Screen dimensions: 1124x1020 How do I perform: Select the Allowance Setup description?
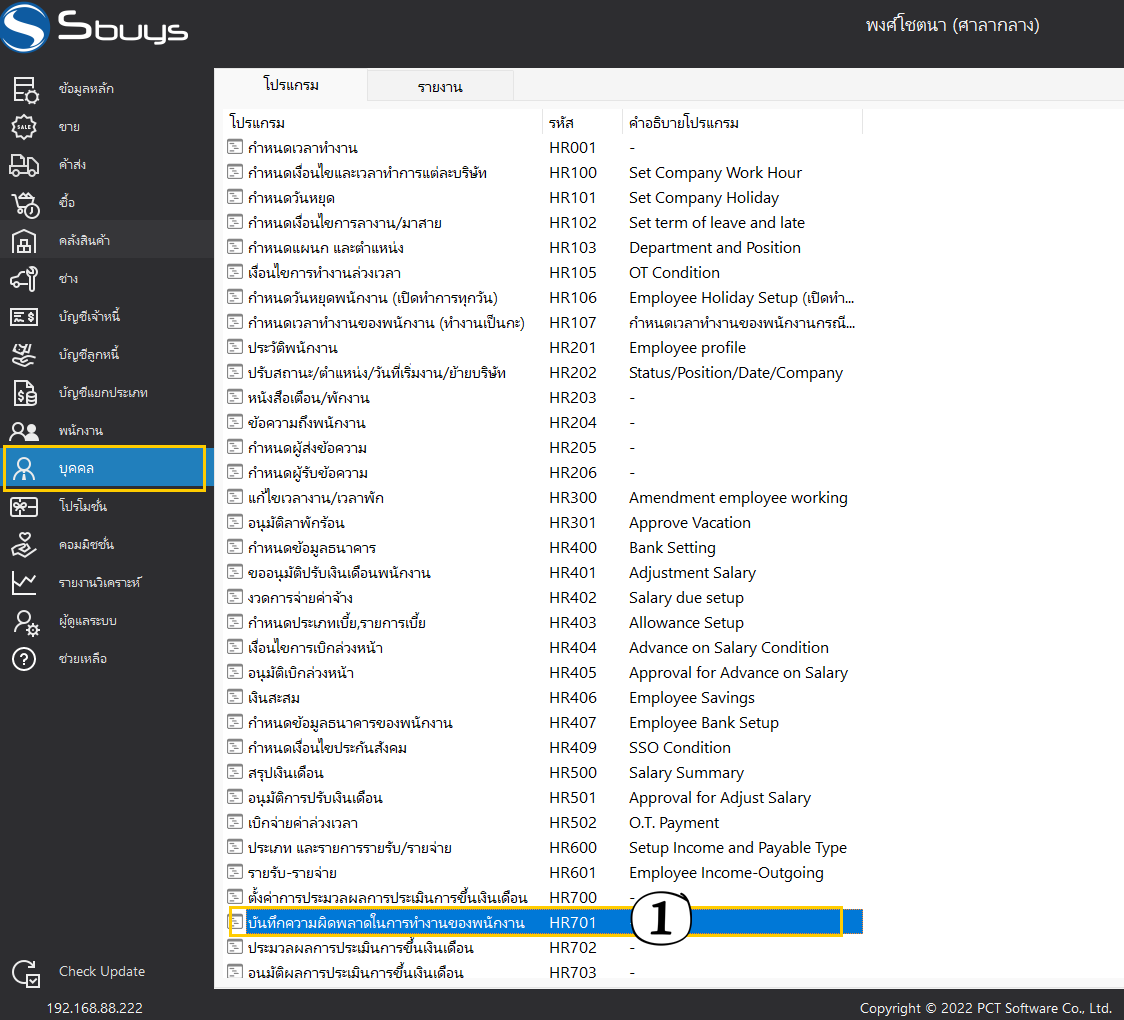coord(686,623)
